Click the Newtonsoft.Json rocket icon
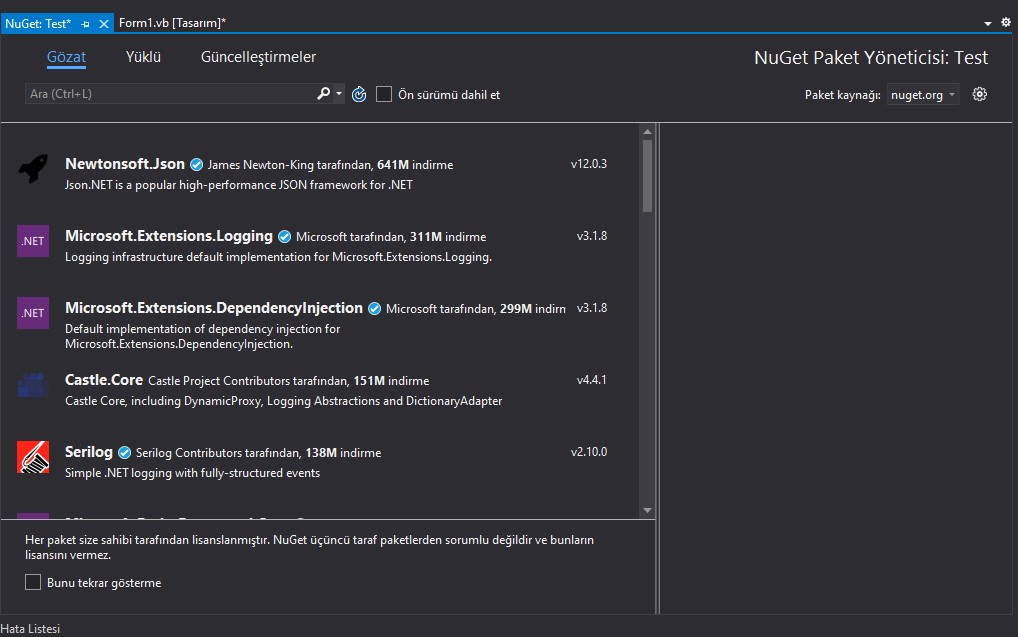 pos(33,169)
